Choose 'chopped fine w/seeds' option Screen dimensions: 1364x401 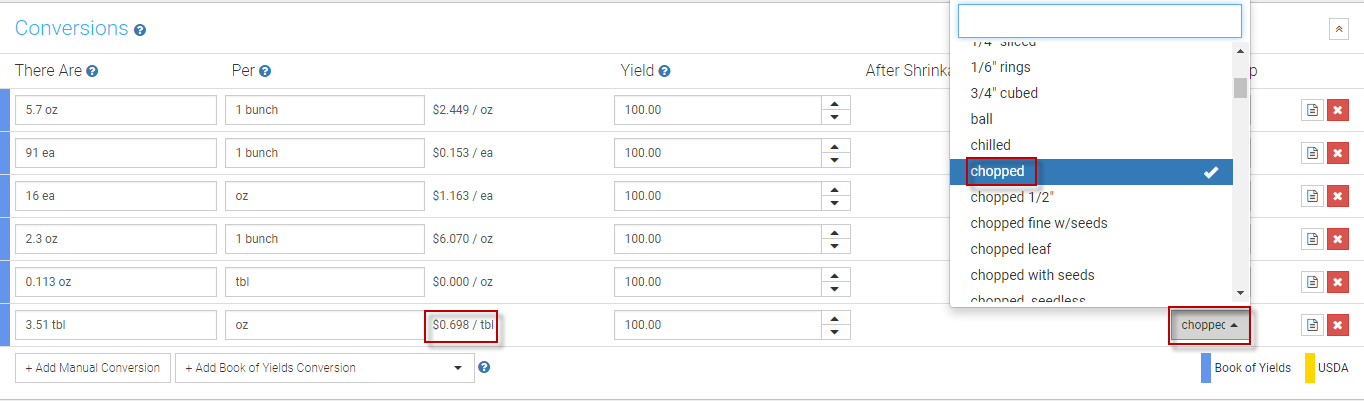click(1038, 223)
